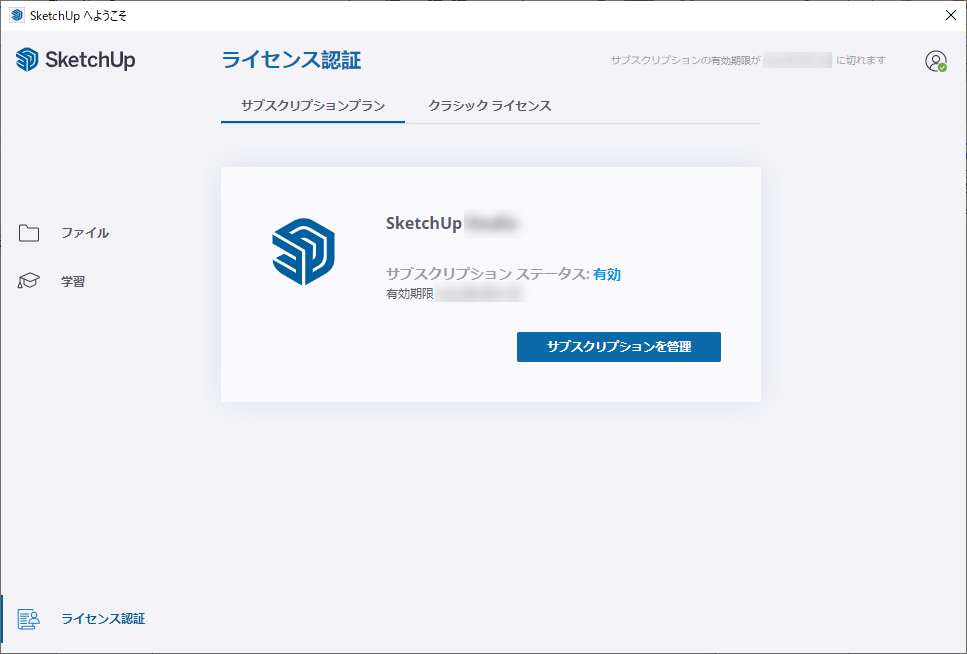Click the large SketchUp logo in subscription card
This screenshot has height=654, width=967.
point(303,251)
